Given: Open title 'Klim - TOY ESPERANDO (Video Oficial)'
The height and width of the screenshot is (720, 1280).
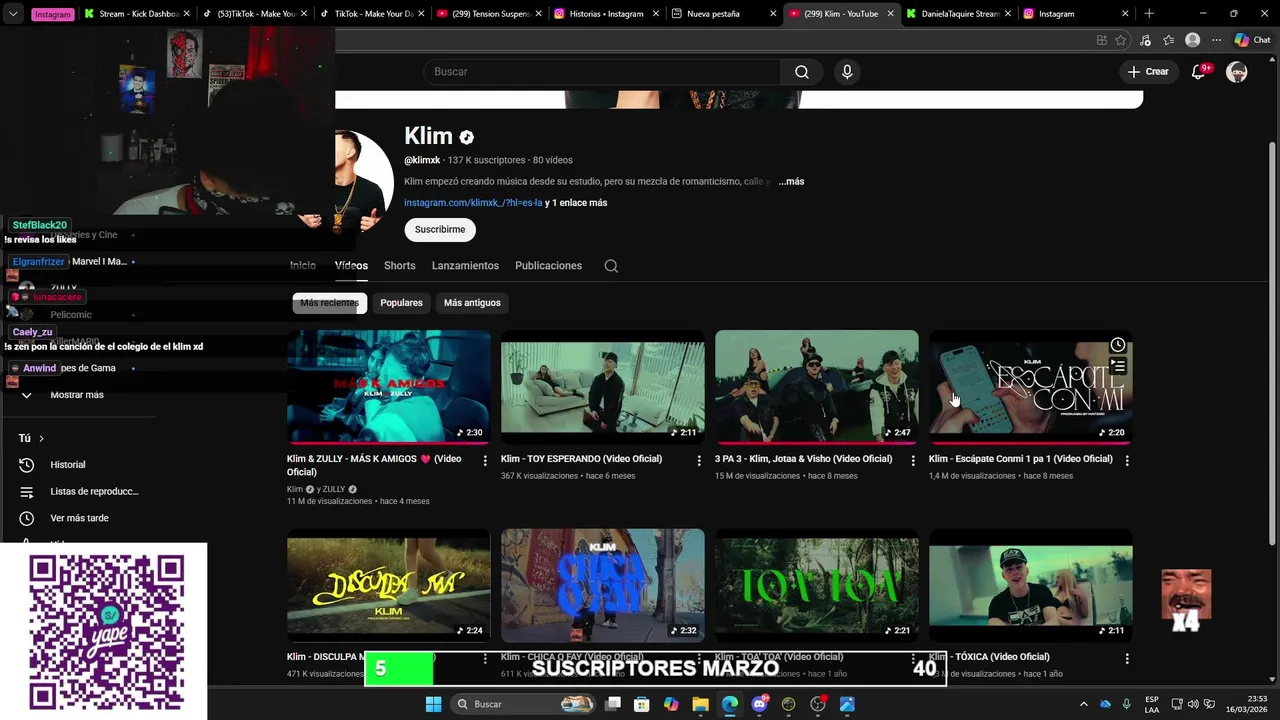Looking at the screenshot, I should [581, 459].
